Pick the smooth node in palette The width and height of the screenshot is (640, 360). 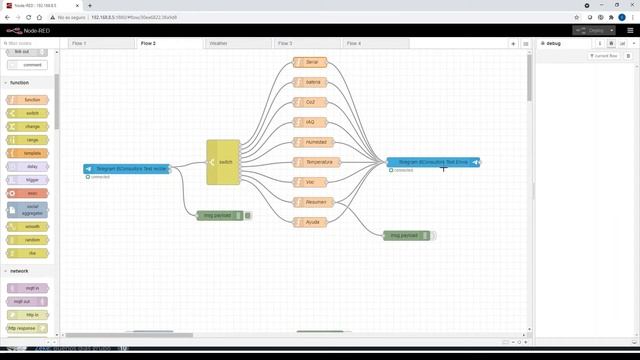click(x=27, y=227)
